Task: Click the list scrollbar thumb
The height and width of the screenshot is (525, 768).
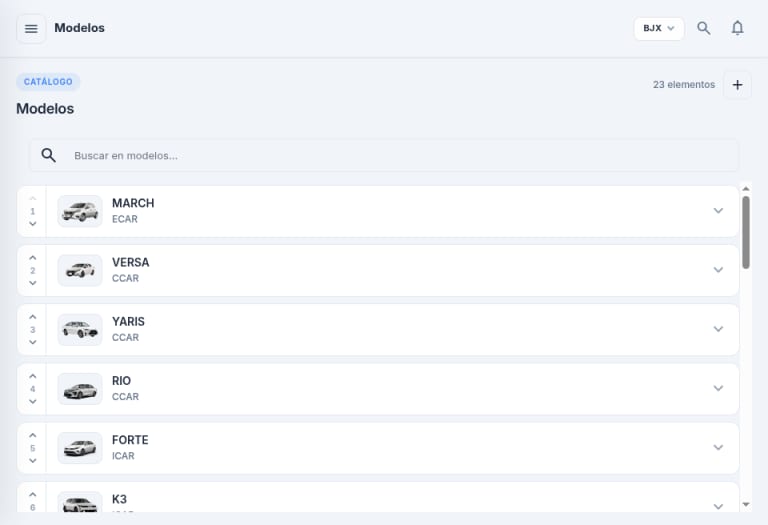Action: [x=745, y=233]
